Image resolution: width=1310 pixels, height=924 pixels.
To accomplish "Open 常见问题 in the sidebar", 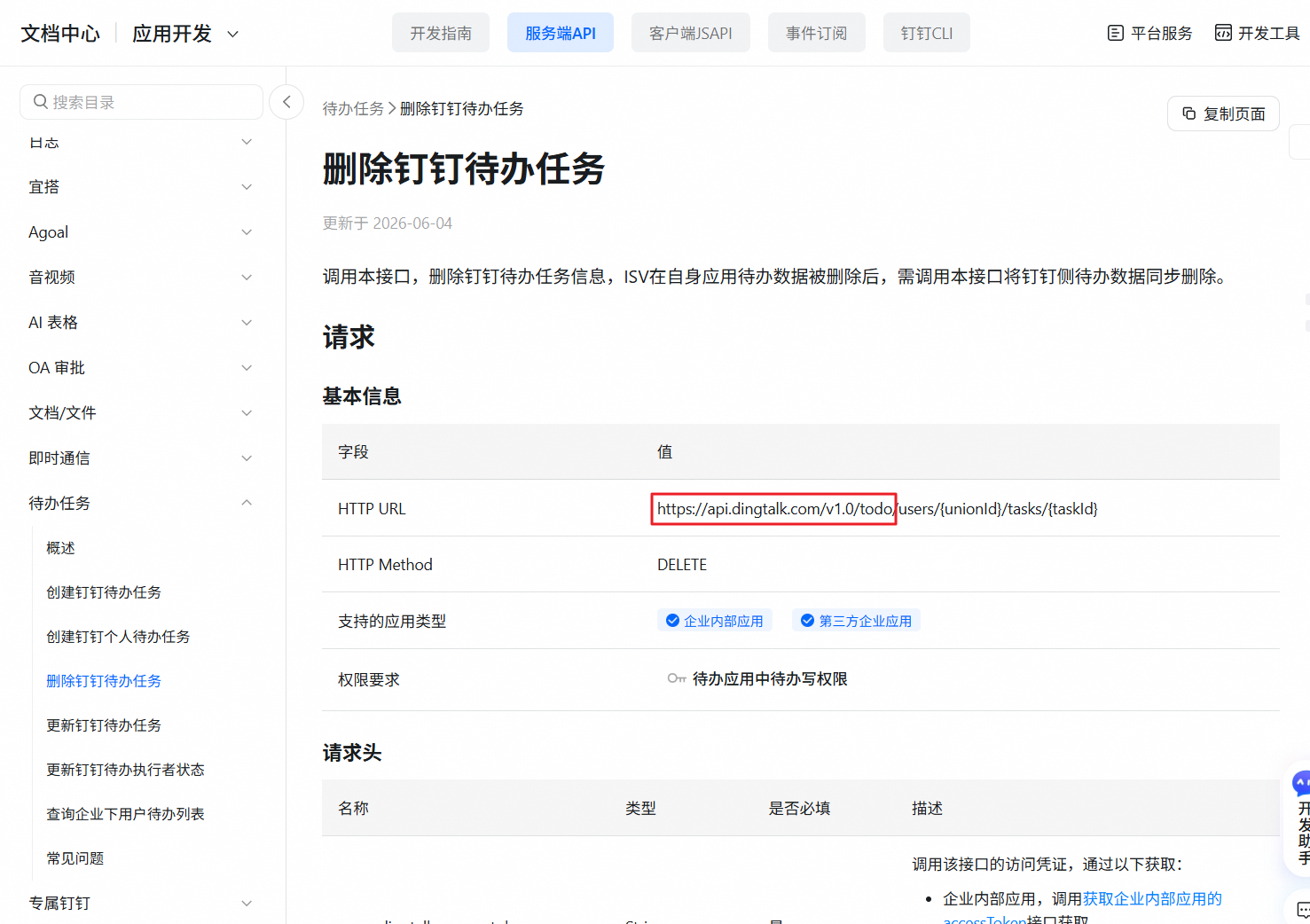I will (75, 858).
